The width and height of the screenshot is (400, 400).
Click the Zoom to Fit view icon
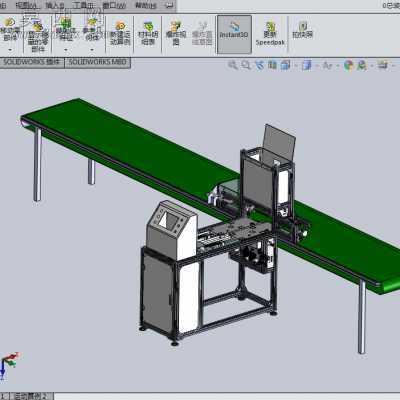tap(233, 65)
